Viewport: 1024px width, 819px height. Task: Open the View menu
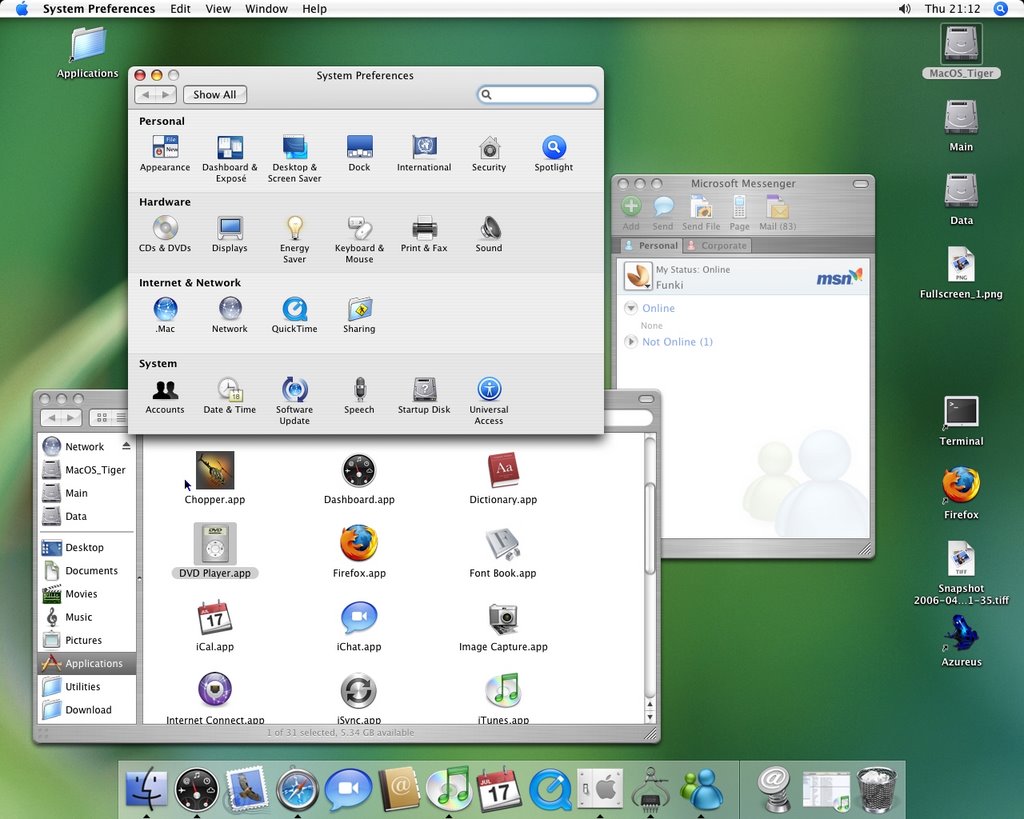[x=218, y=8]
